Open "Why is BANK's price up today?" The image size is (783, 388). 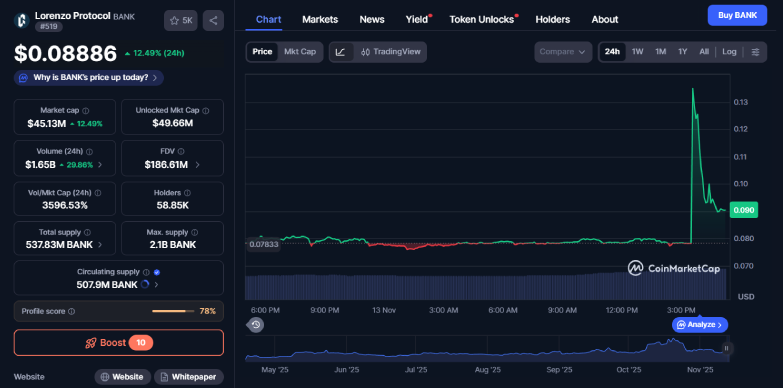click(x=89, y=78)
